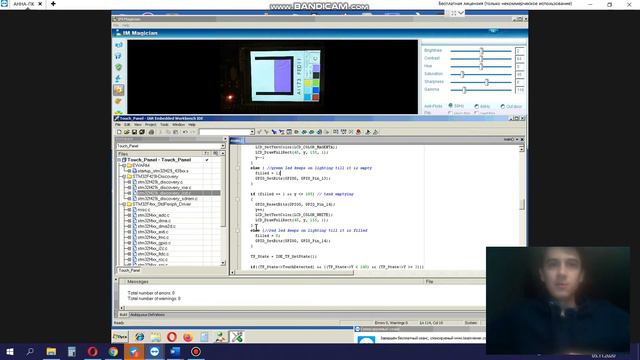Click the Brightness slider handle
The width and height of the screenshot is (640, 360).
pyautogui.click(x=482, y=51)
